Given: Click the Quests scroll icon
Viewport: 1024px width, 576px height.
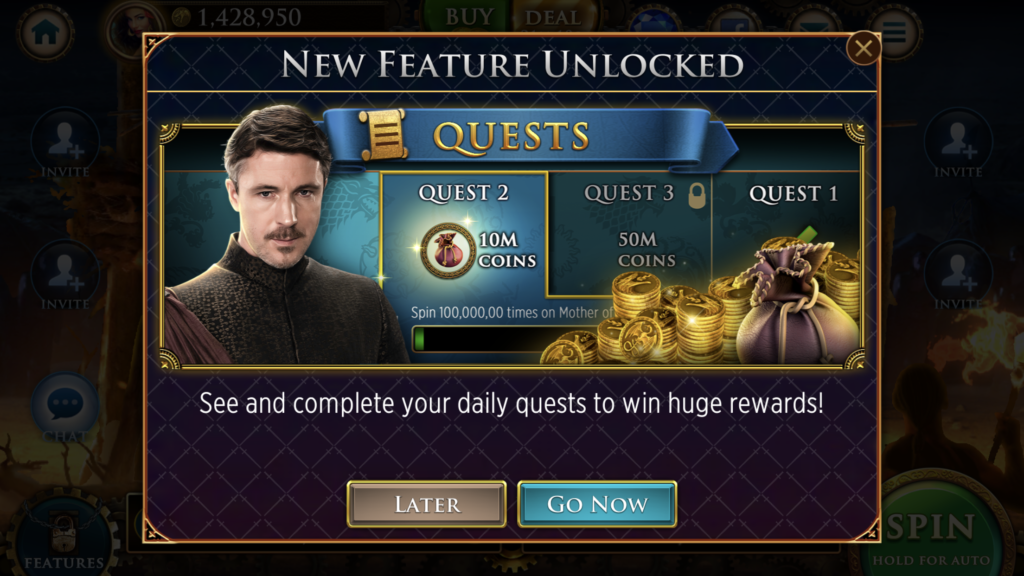Looking at the screenshot, I should [x=383, y=135].
